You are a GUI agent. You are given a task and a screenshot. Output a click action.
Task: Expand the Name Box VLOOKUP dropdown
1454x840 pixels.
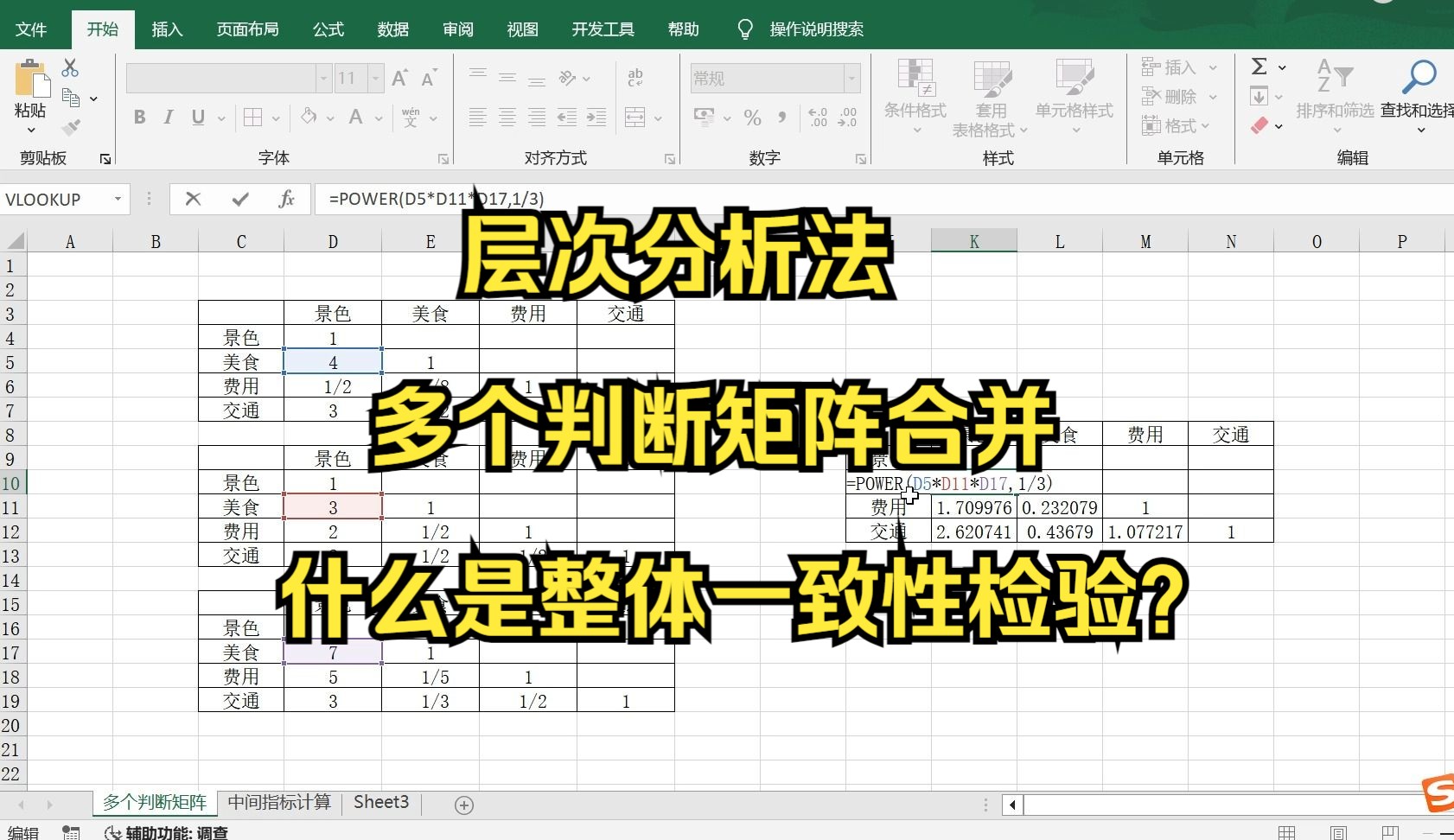[118, 199]
